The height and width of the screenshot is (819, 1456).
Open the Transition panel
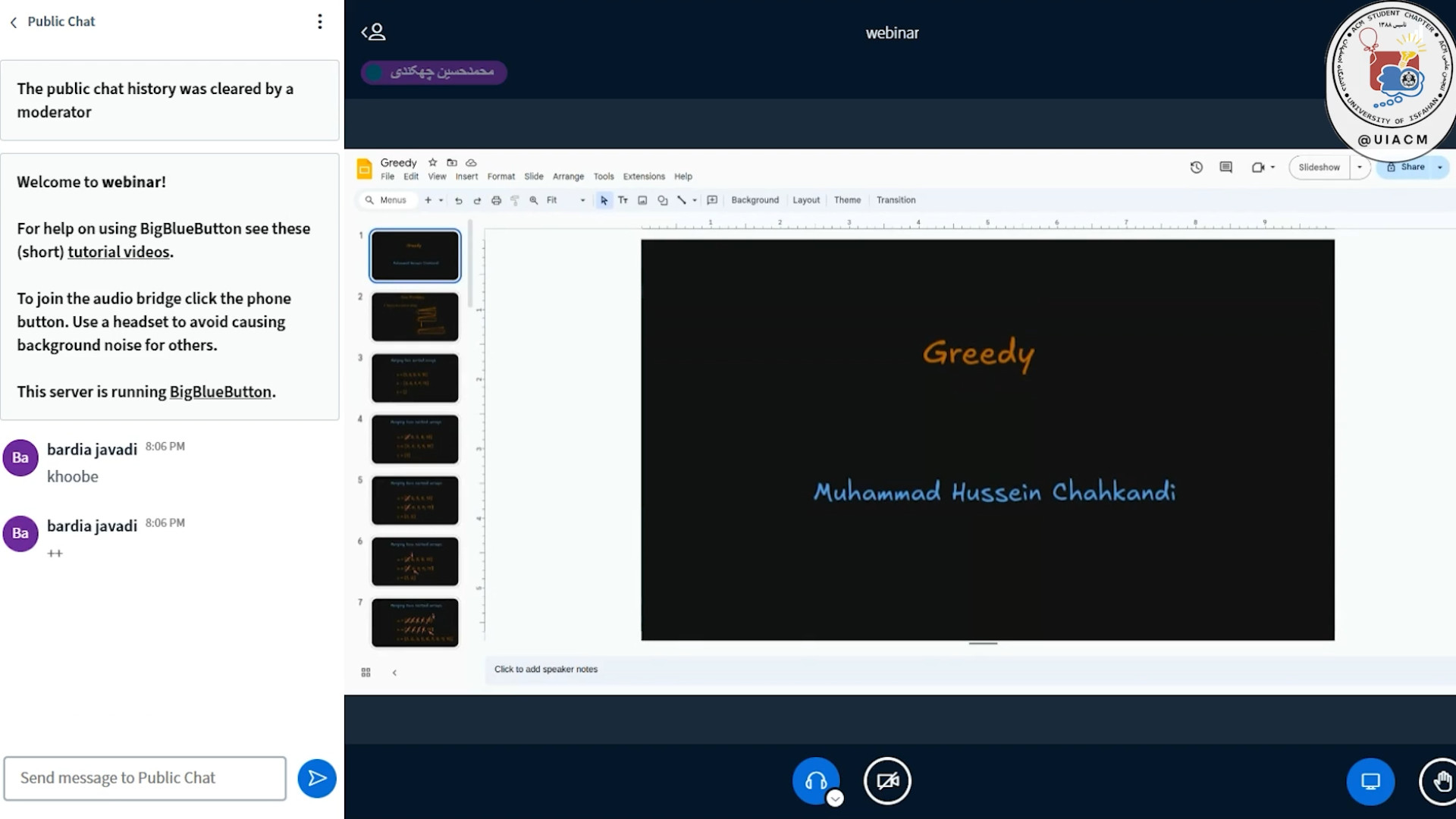[896, 200]
